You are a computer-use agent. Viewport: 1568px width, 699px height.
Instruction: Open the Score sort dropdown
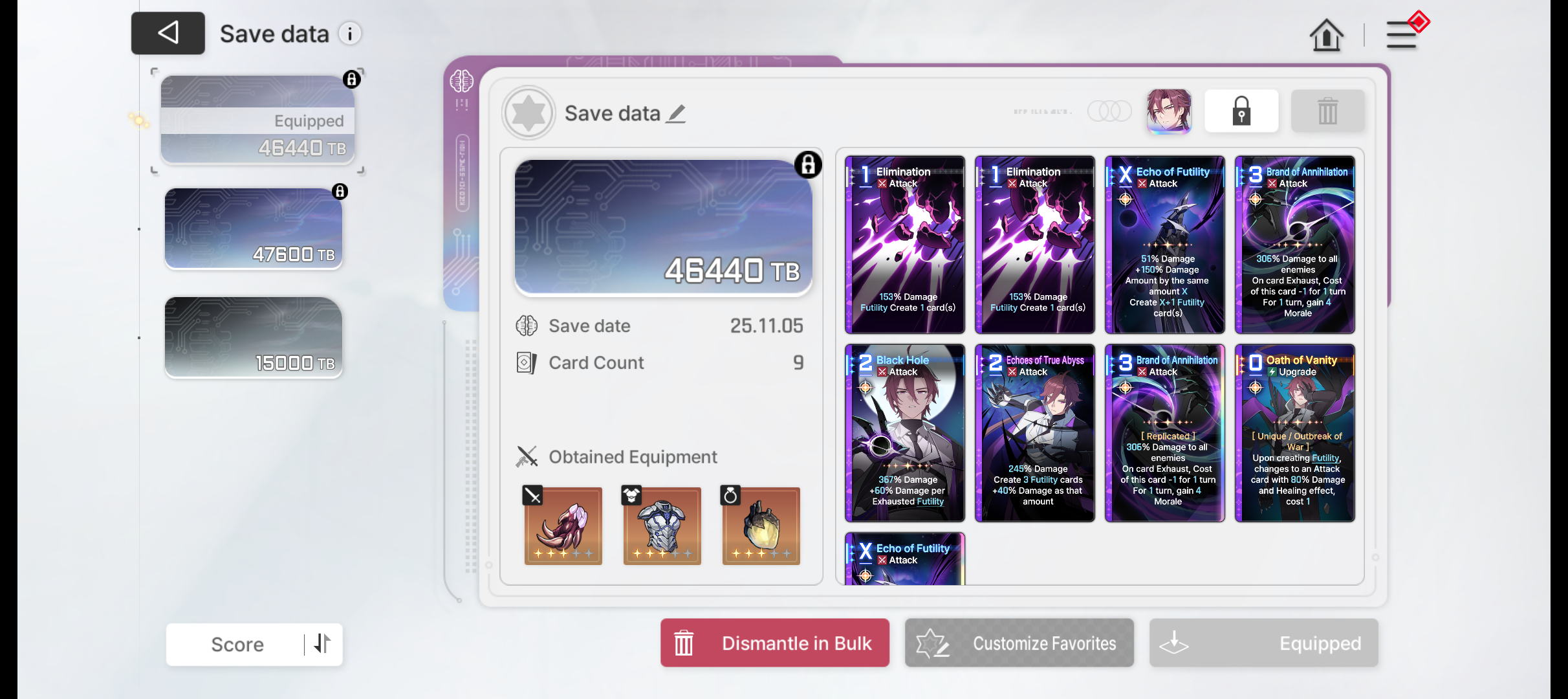(237, 644)
